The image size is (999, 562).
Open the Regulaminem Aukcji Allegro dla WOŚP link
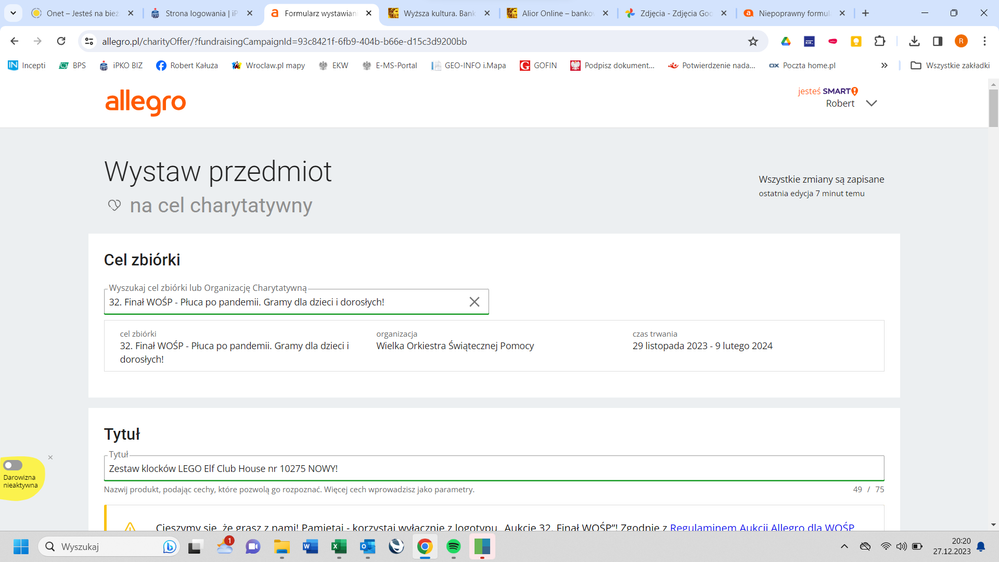[x=762, y=528]
